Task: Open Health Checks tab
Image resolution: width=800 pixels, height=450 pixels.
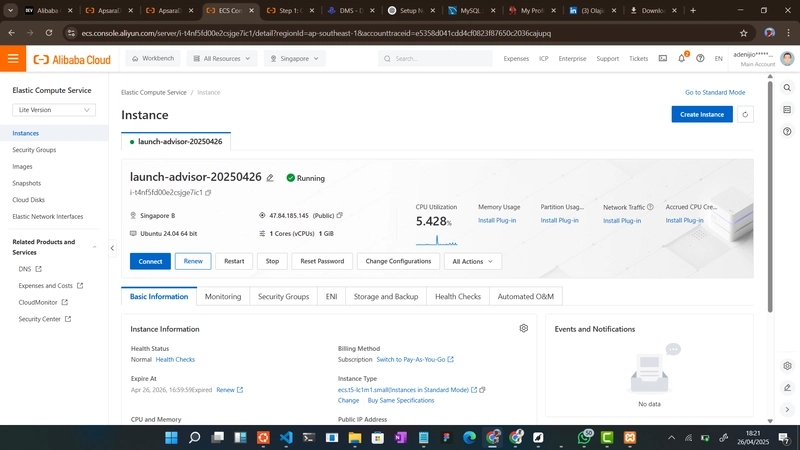Action: coord(458,296)
